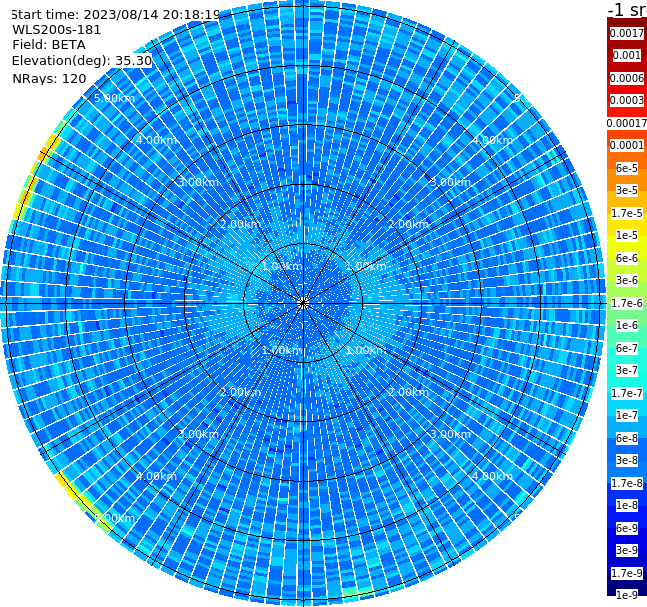Select the '1e-8' colorbar tick label
Image resolution: width=647 pixels, height=607 pixels.
pyautogui.click(x=627, y=505)
